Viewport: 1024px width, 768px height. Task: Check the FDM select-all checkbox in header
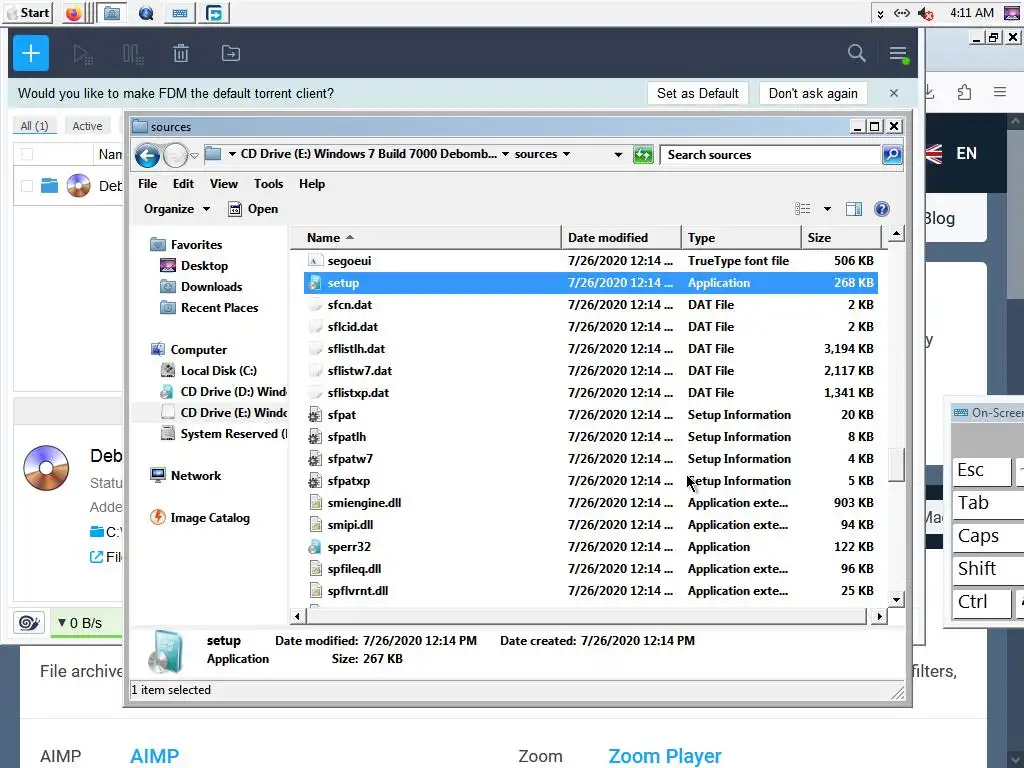coord(27,154)
